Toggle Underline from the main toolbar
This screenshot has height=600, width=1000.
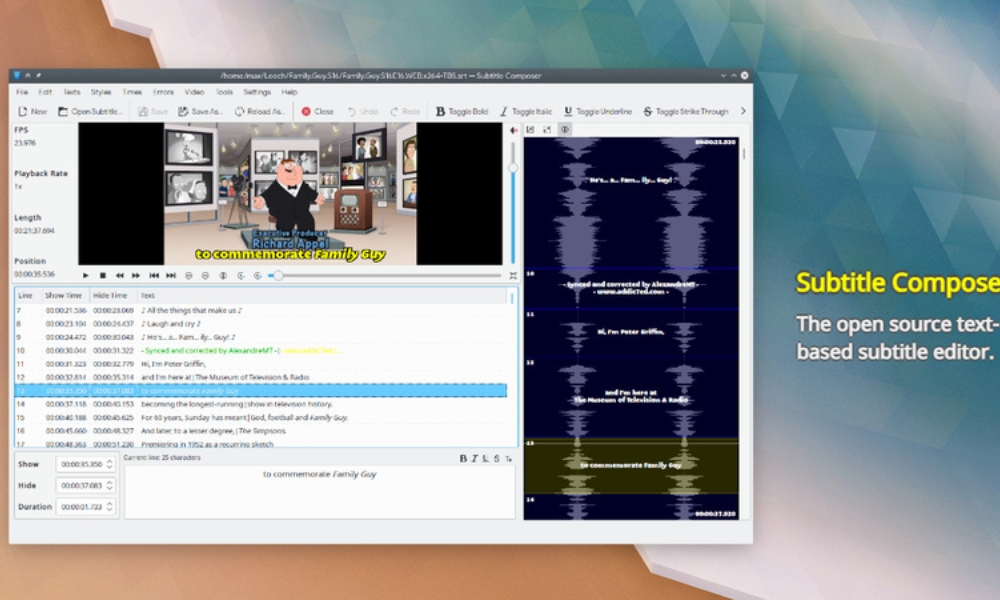[x=598, y=112]
